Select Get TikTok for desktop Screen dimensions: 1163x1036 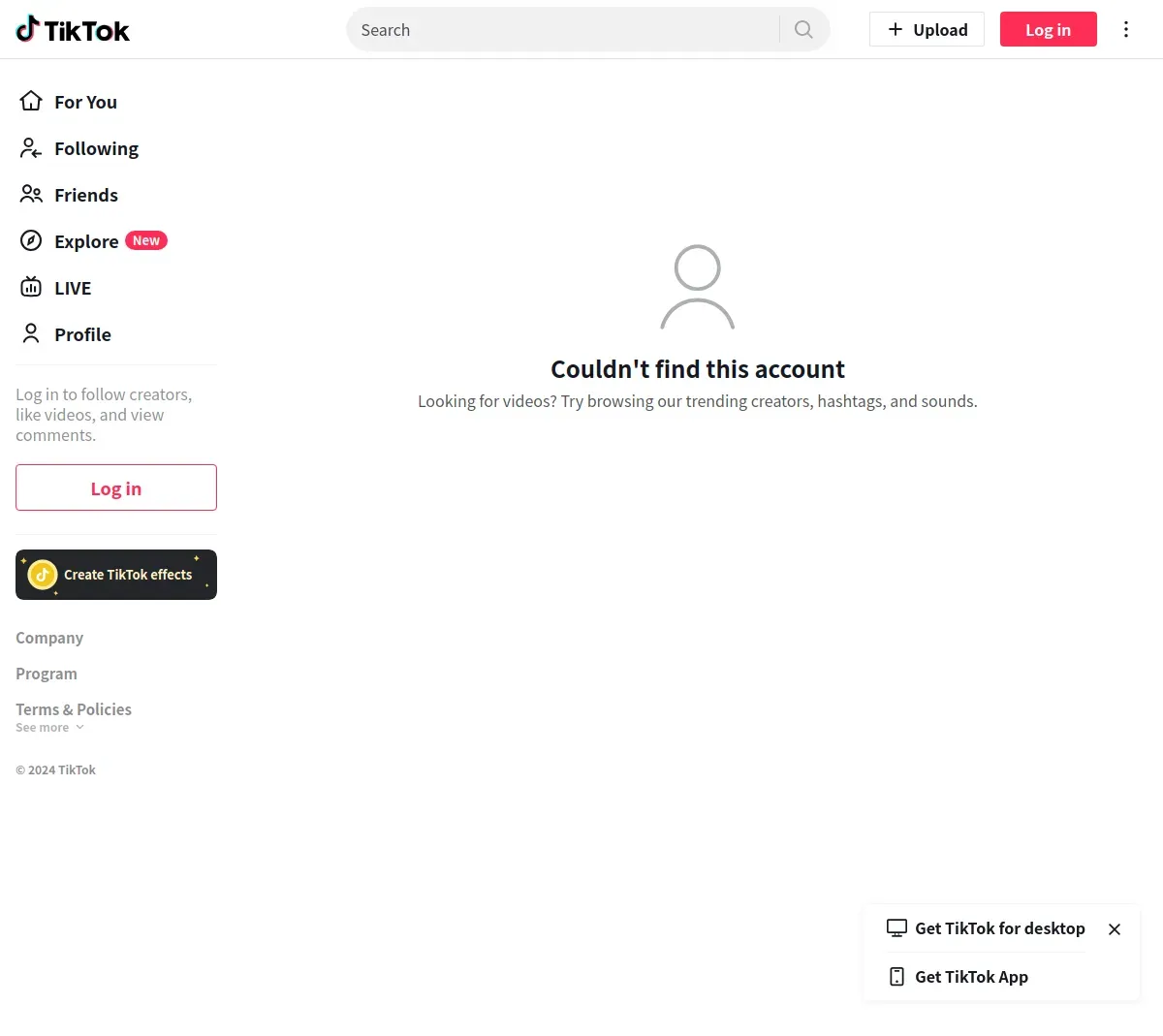click(999, 928)
